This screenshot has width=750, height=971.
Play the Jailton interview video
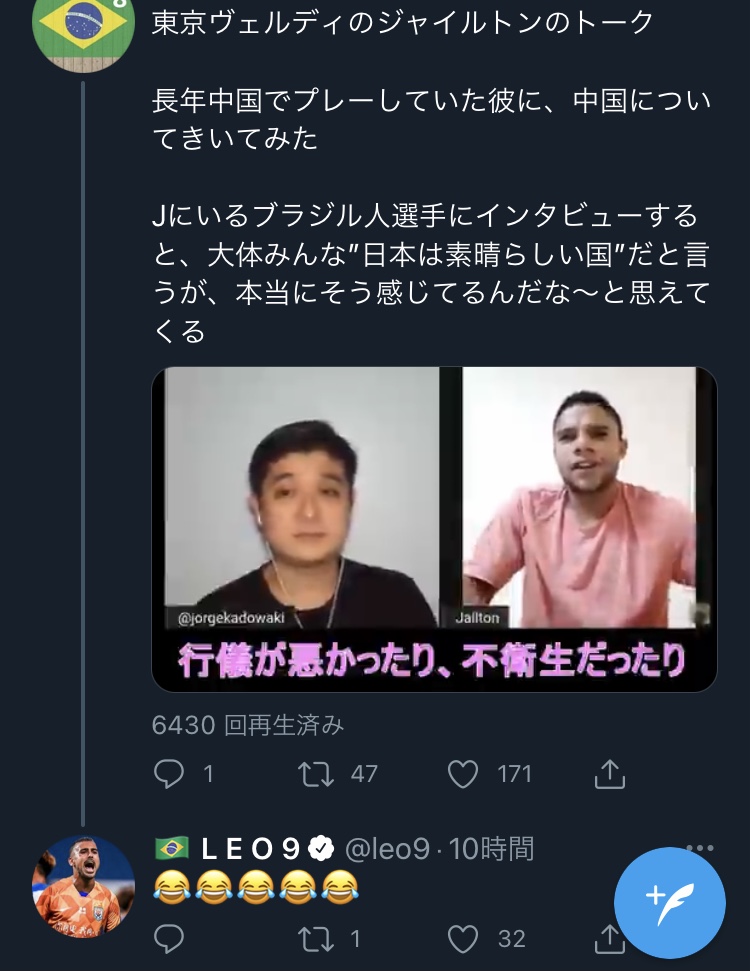[434, 529]
